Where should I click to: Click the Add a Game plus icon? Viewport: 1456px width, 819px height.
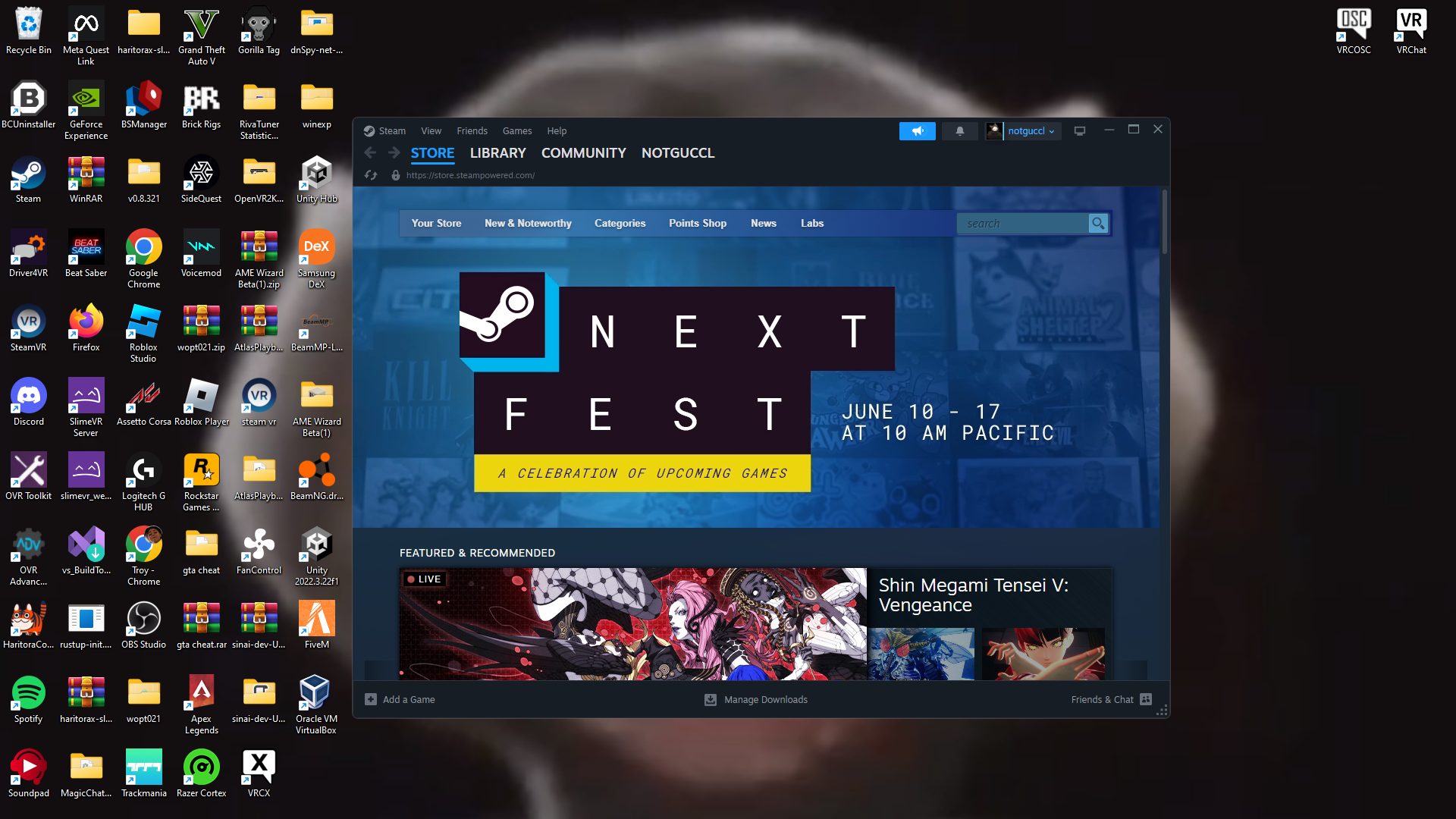point(371,699)
